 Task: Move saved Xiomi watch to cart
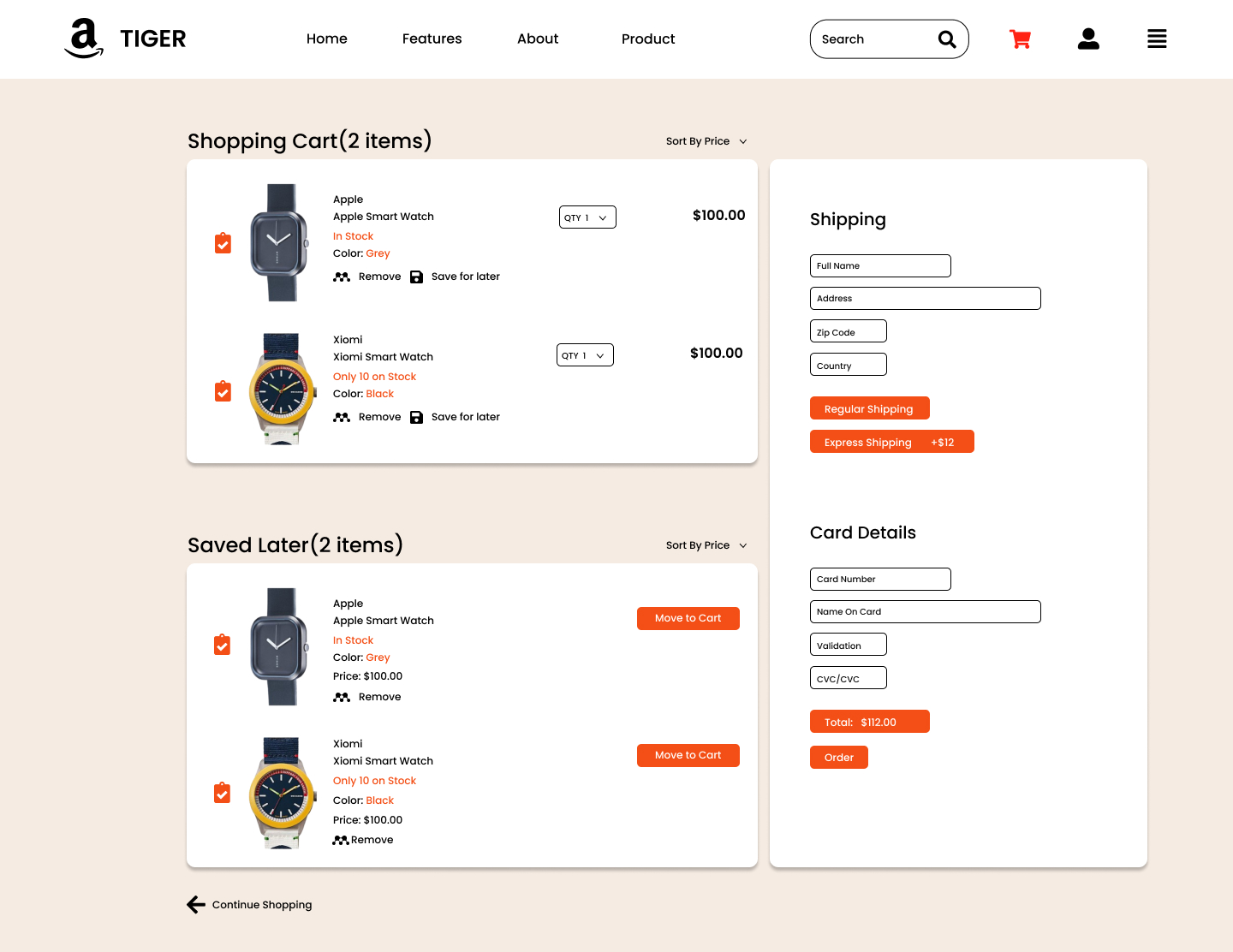pyautogui.click(x=688, y=755)
